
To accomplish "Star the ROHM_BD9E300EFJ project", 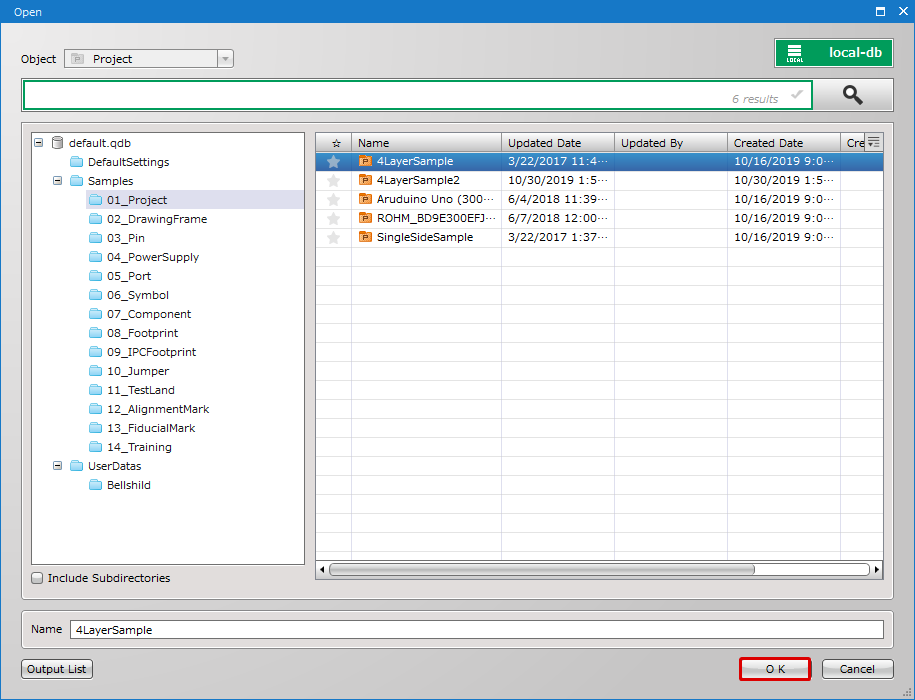I will coord(333,218).
